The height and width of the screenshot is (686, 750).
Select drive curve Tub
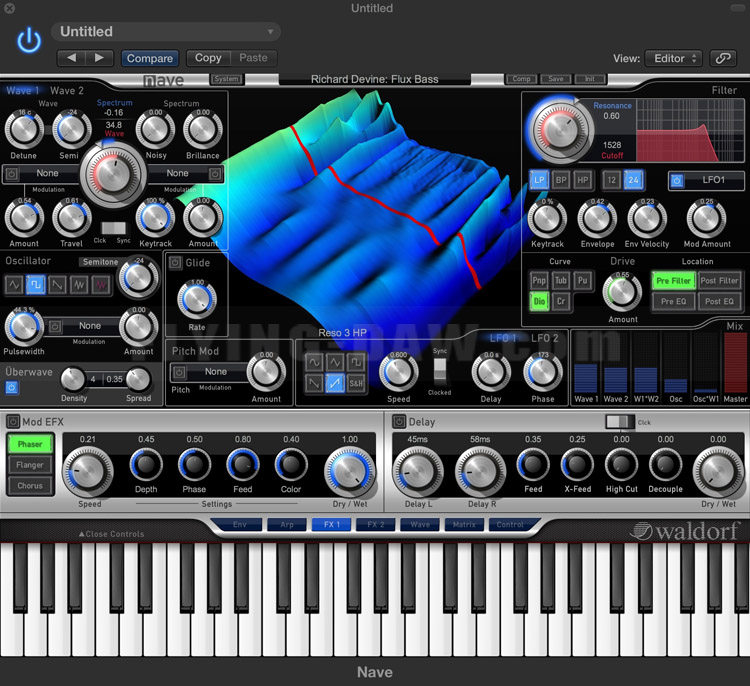tap(561, 280)
